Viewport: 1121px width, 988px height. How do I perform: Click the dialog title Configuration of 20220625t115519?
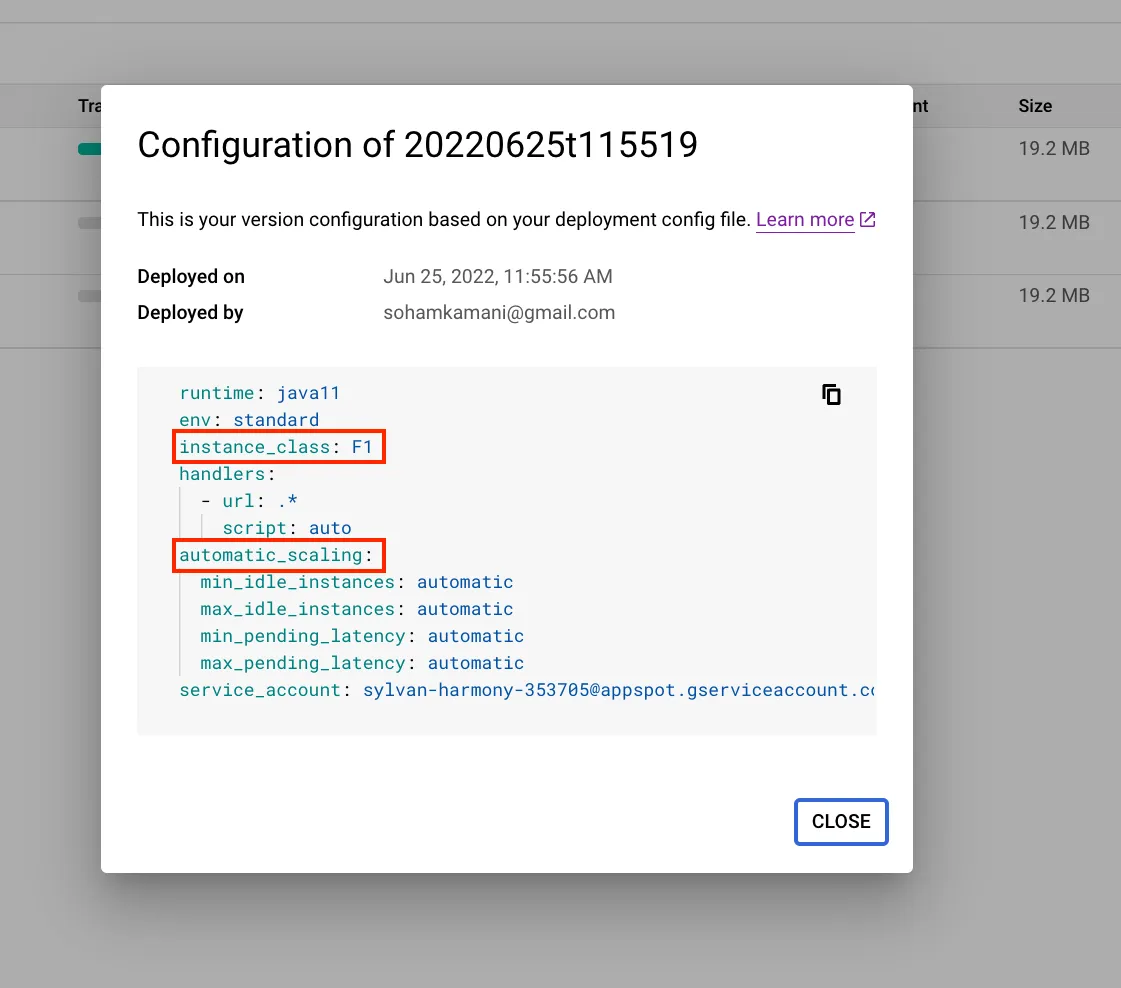(x=418, y=145)
